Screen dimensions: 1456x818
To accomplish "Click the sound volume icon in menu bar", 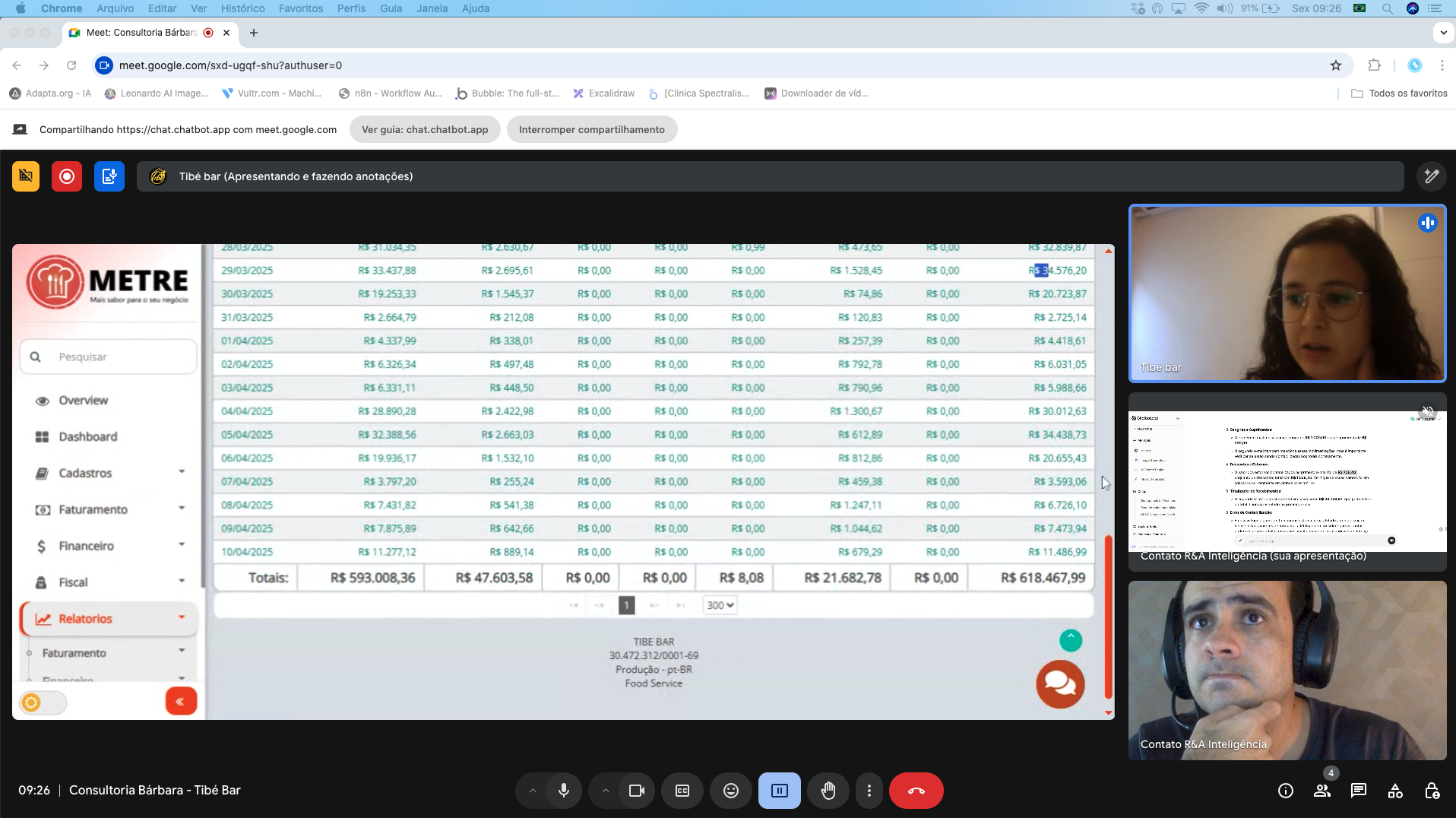I will coord(1225,8).
